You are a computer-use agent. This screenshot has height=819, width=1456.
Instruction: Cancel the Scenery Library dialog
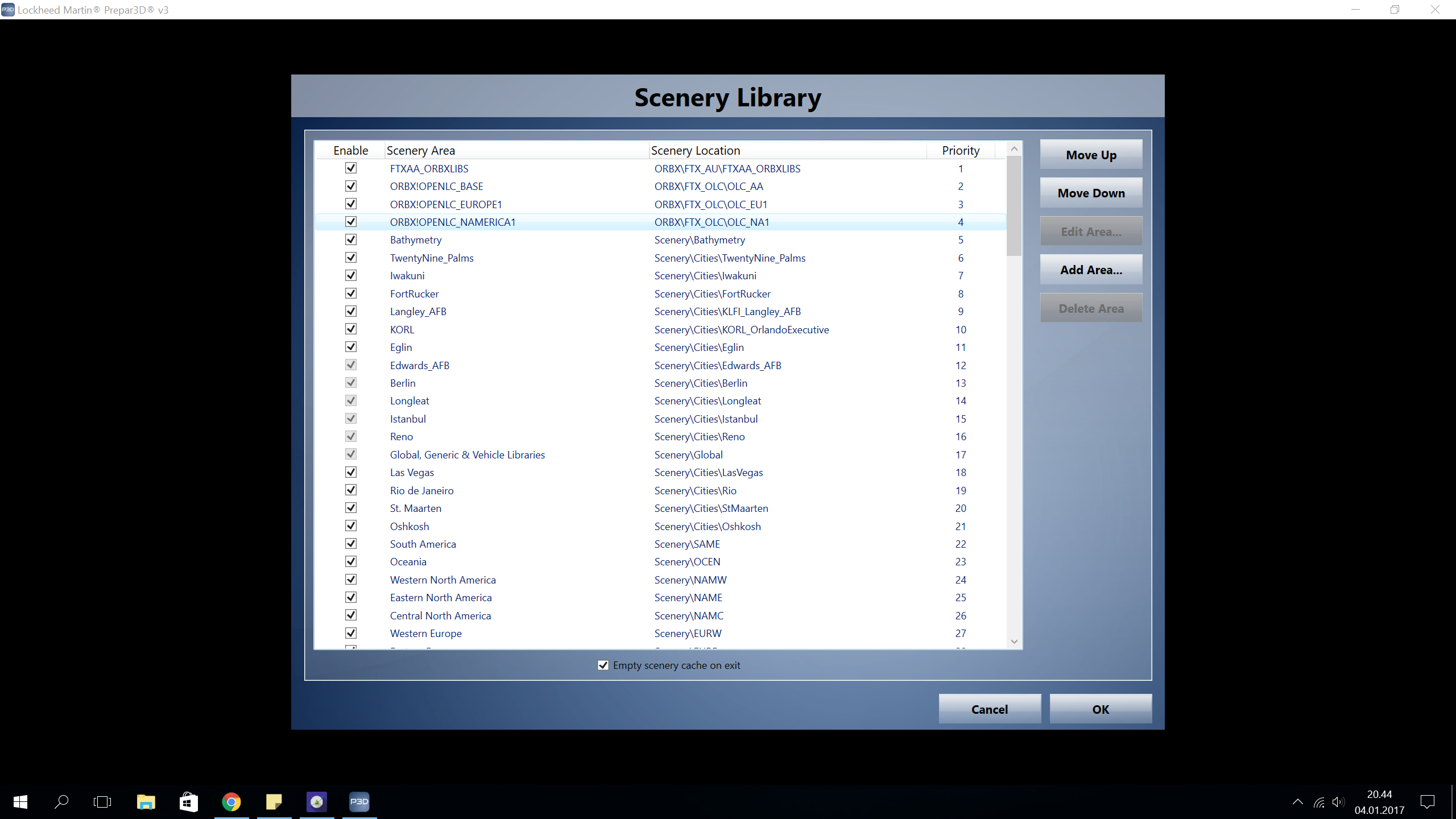990,709
